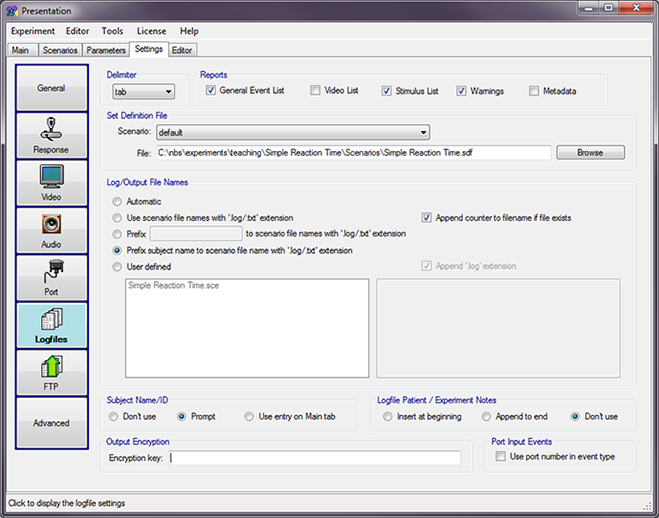Select Use scenario file names option
The image size is (659, 518).
[x=117, y=218]
